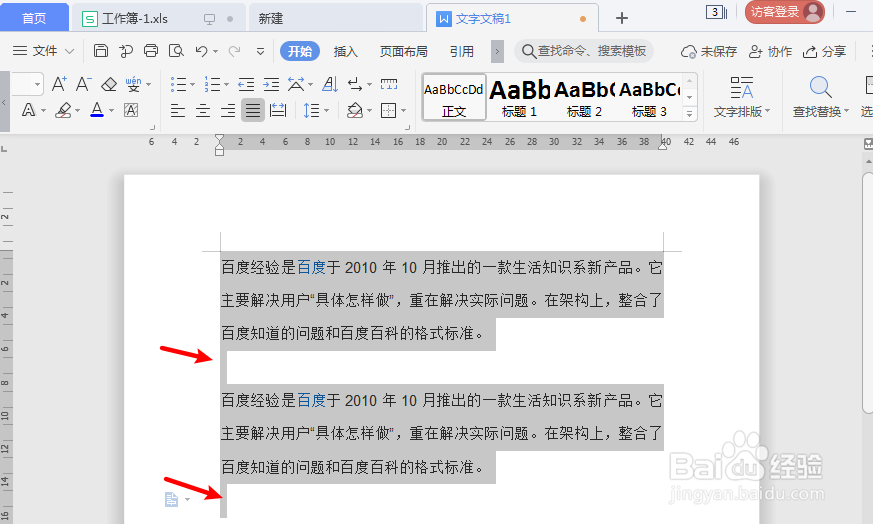This screenshot has width=873, height=524.
Task: Open the 查找替换 tool
Action: 821,96
